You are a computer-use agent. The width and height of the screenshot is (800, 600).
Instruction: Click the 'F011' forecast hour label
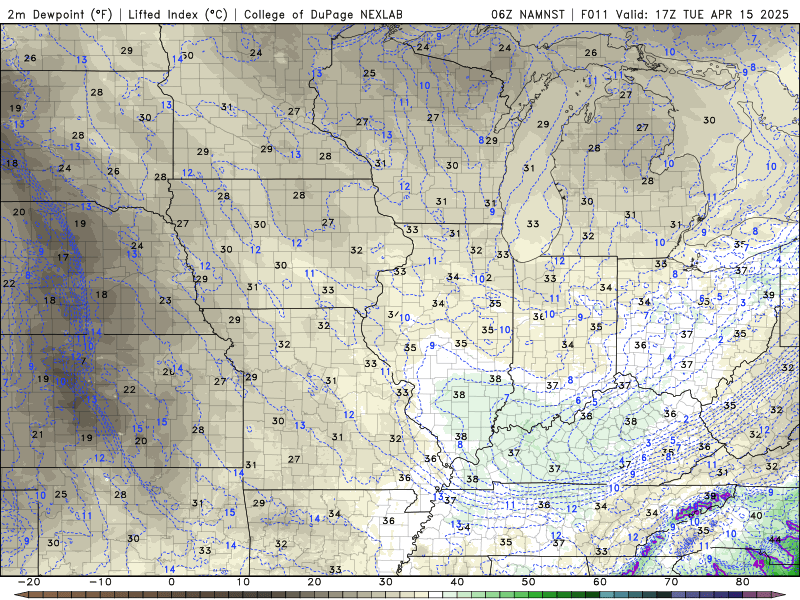pyautogui.click(x=594, y=14)
